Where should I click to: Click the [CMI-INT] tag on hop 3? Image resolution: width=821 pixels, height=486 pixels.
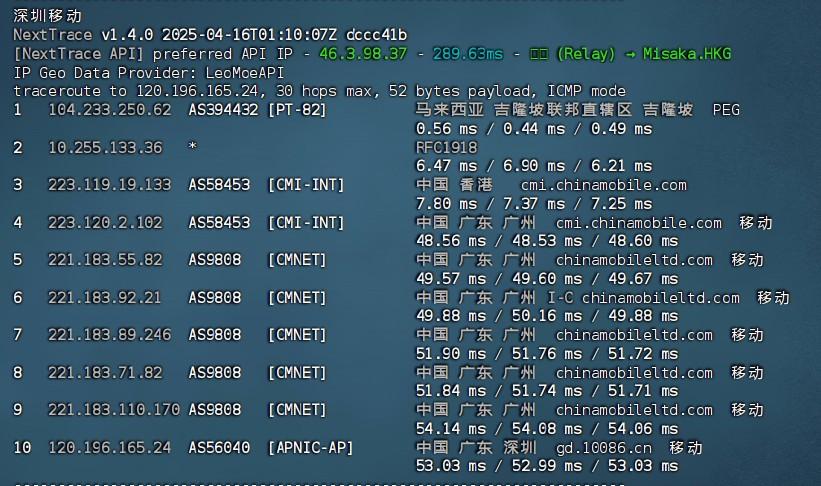pyautogui.click(x=306, y=185)
